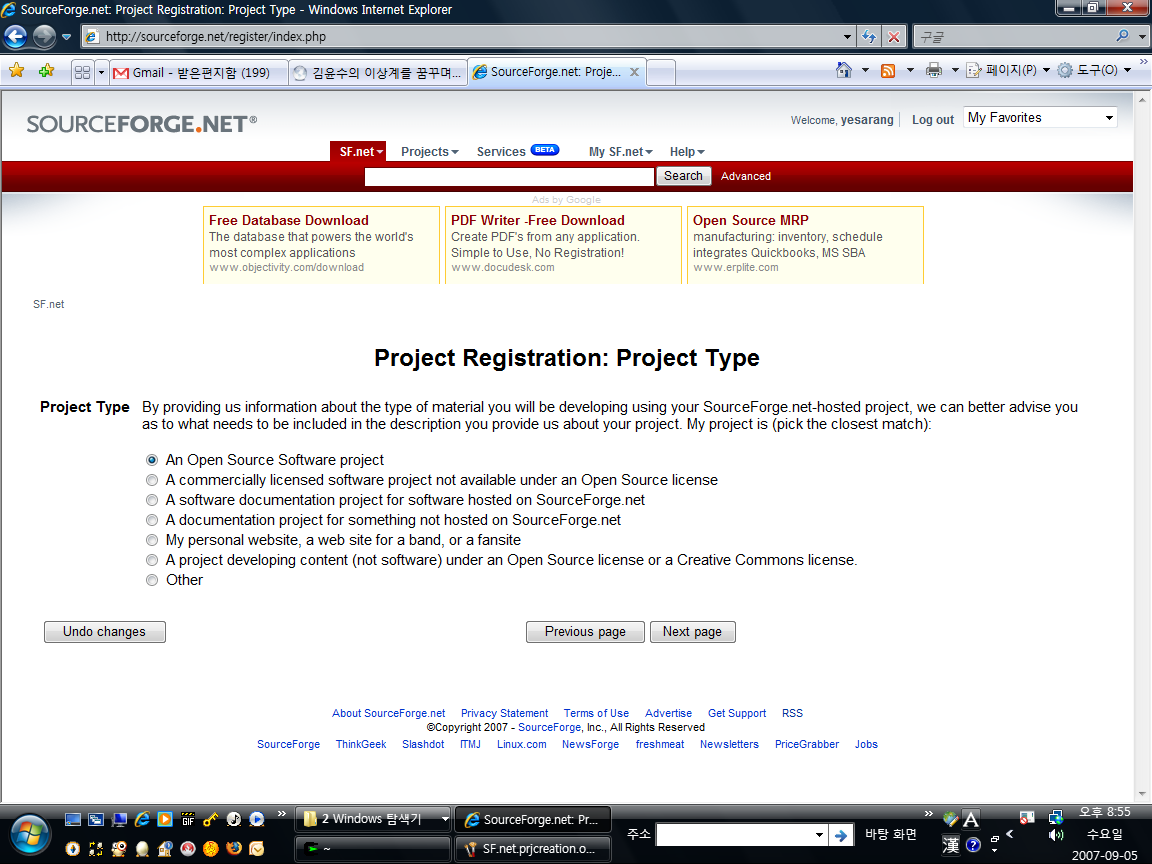Open the recent pages dropdown arrow
Screen dimensions: 1152x864
point(66,37)
